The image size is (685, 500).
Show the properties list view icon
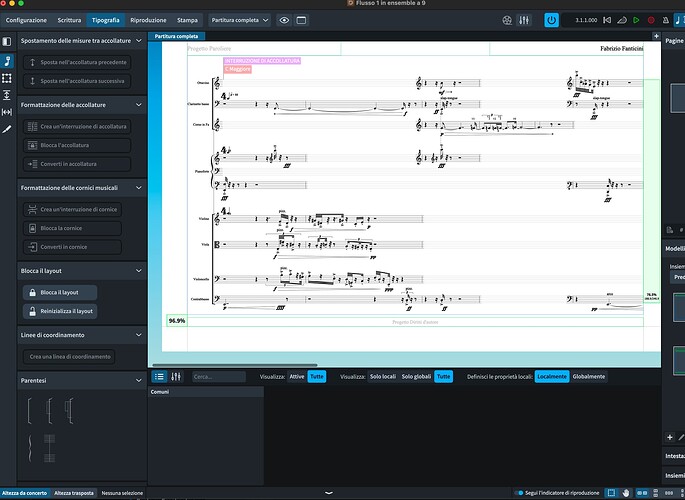pos(159,376)
